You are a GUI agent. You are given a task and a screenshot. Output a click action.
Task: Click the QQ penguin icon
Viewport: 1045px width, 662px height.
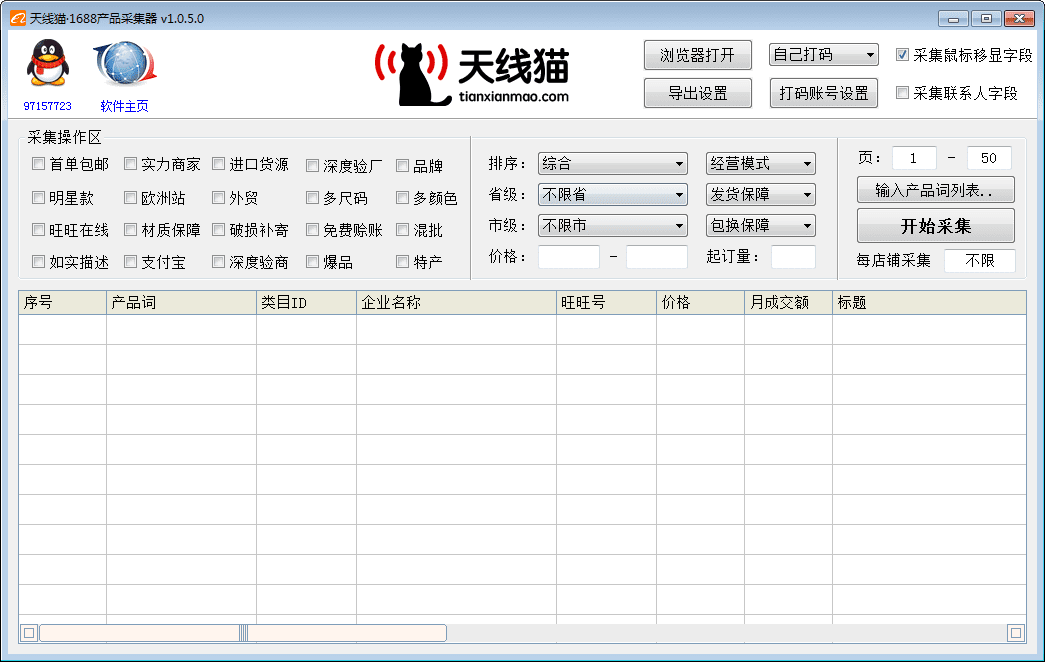click(x=47, y=63)
